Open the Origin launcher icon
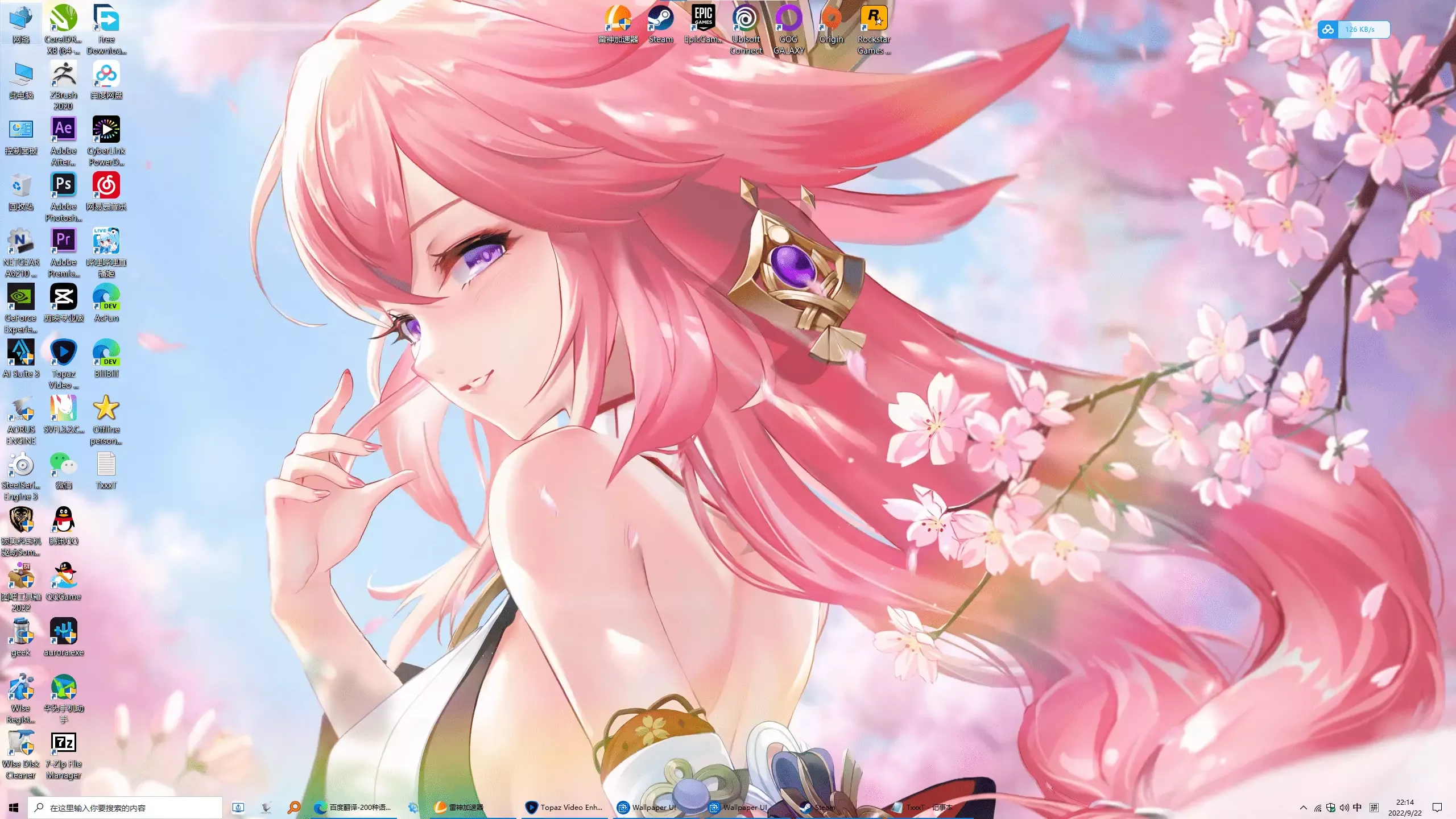Screen dimensions: 1456x819 831,24
